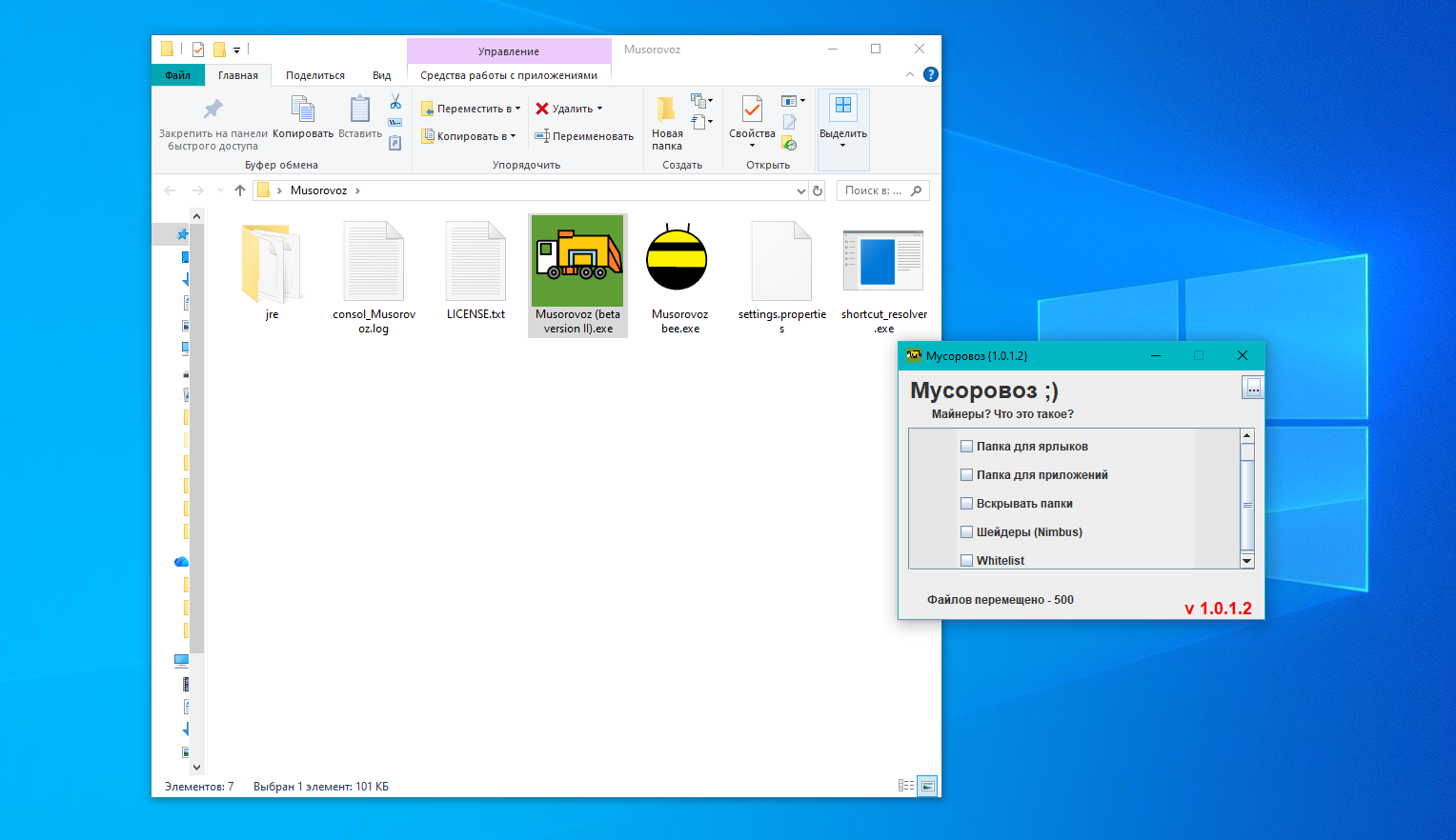Open the settings.properties file
Image resolution: width=1456 pixels, height=840 pixels.
[x=780, y=260]
